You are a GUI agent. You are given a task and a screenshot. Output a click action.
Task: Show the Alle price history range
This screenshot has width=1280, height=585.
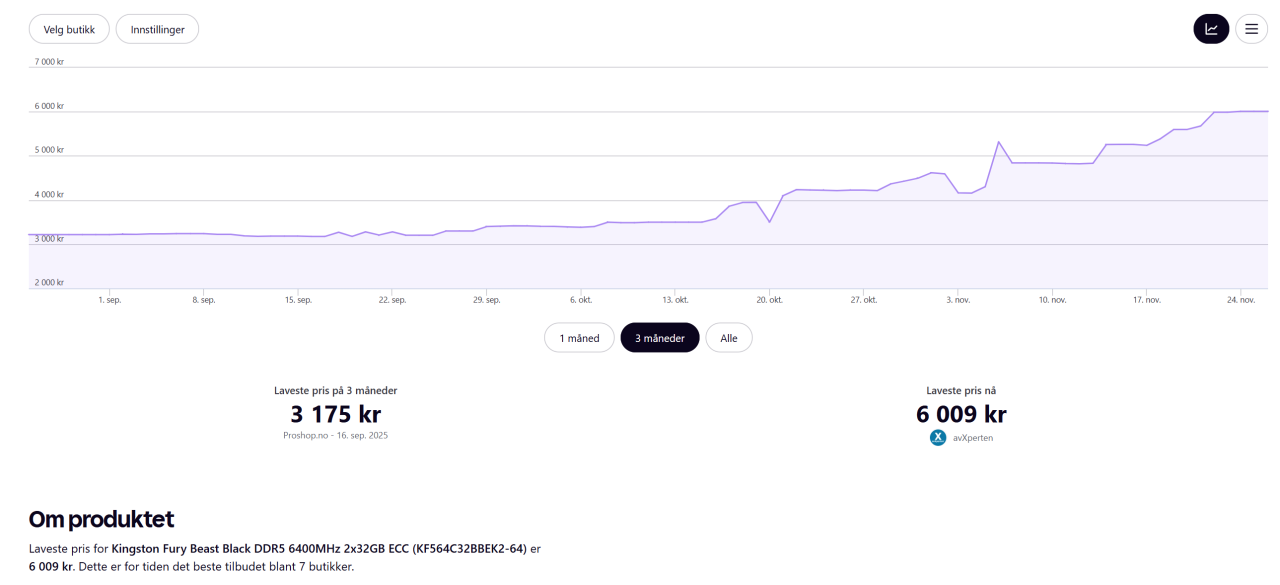click(729, 338)
